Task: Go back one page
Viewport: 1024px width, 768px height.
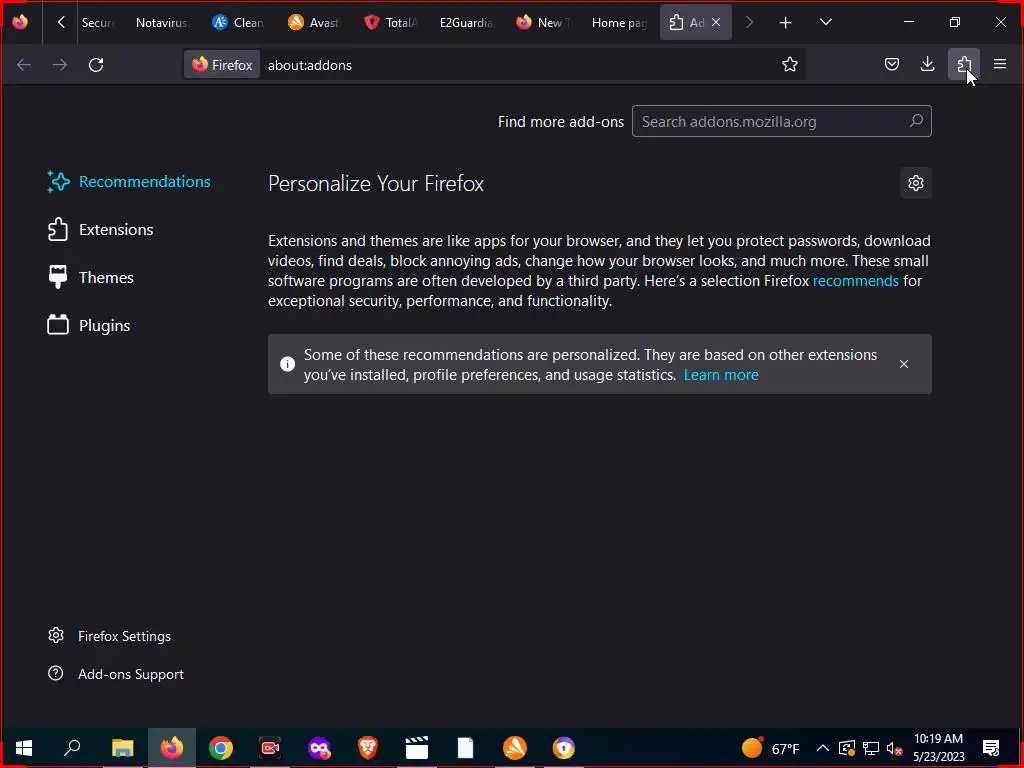Action: [x=24, y=65]
